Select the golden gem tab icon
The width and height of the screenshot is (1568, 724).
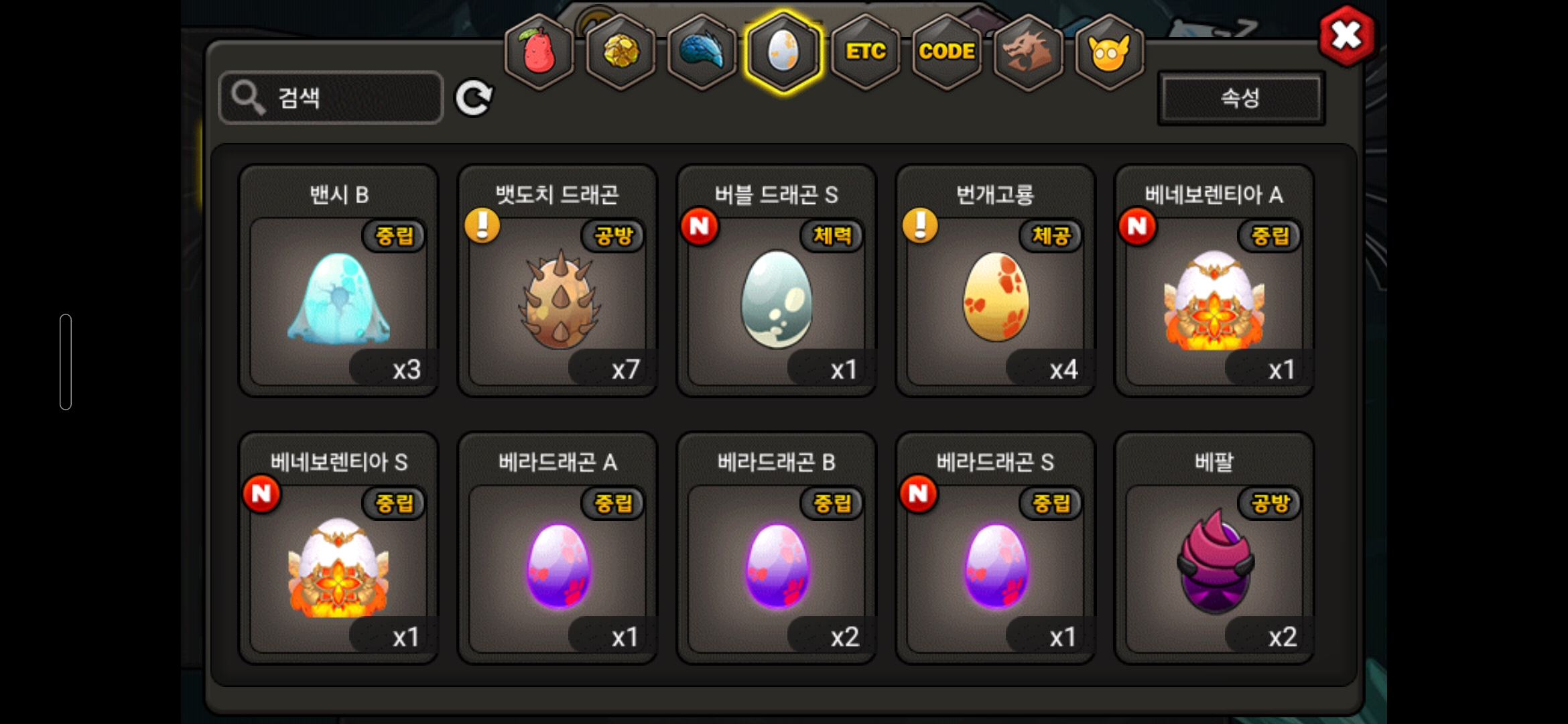click(x=621, y=52)
